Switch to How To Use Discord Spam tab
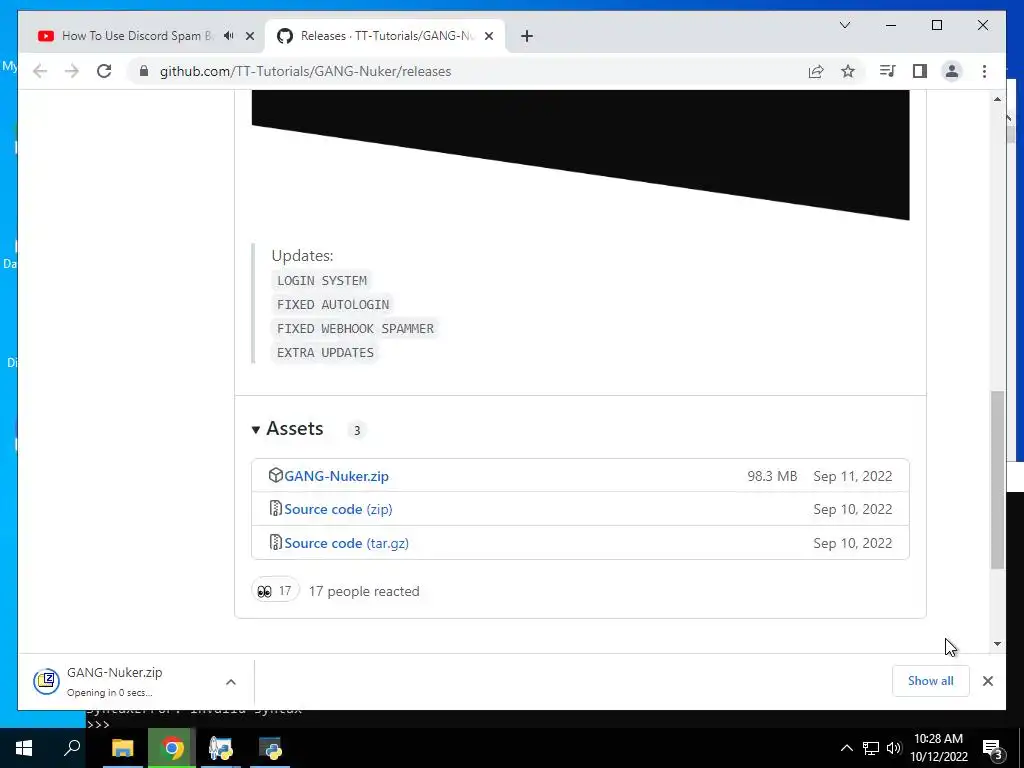 pos(137,36)
